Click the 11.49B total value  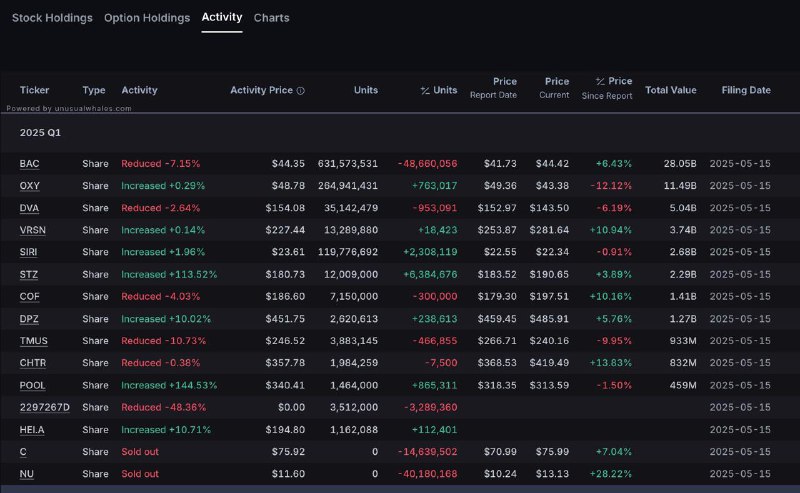click(x=680, y=186)
